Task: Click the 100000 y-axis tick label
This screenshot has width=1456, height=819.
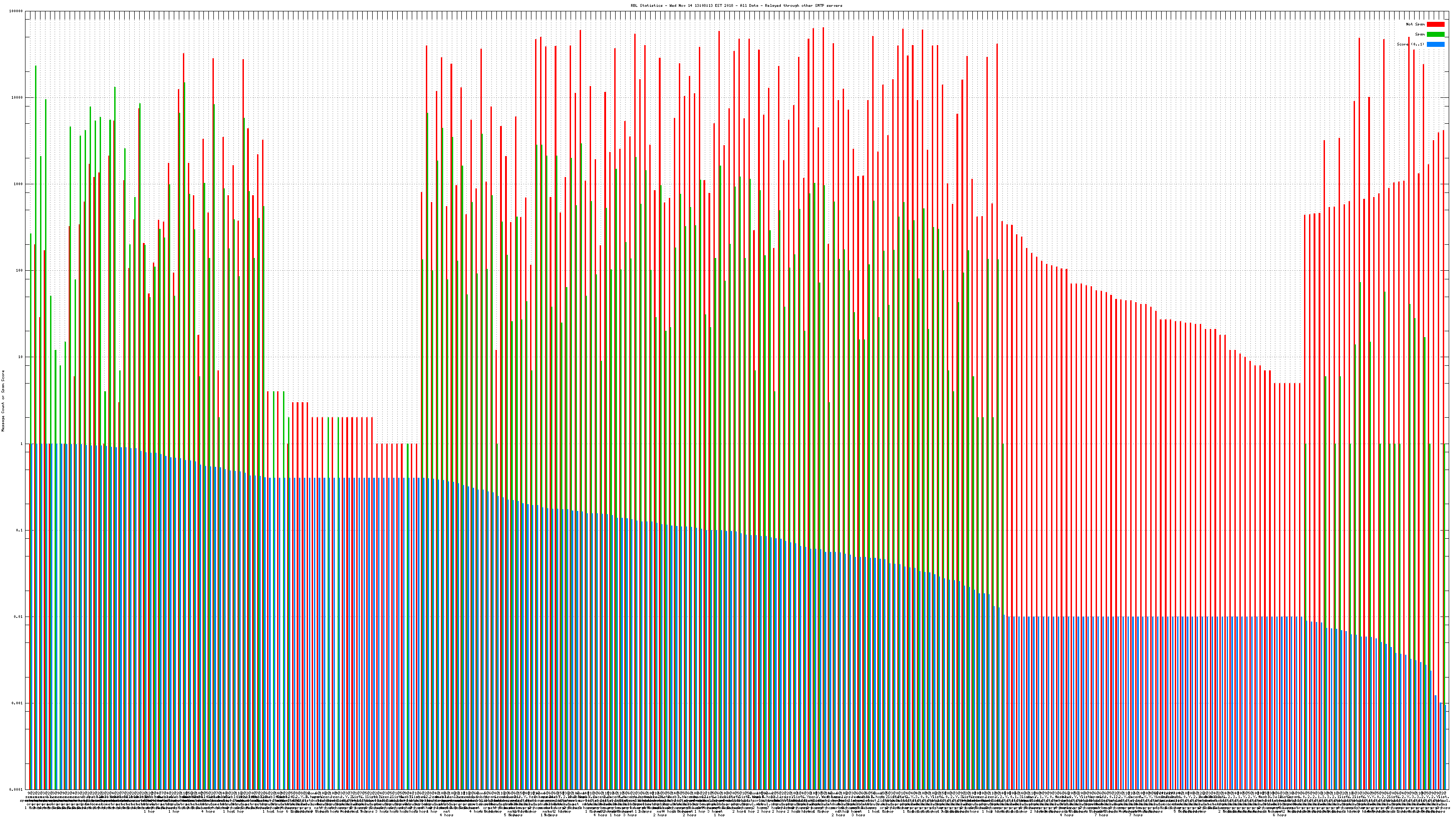Action: point(16,11)
